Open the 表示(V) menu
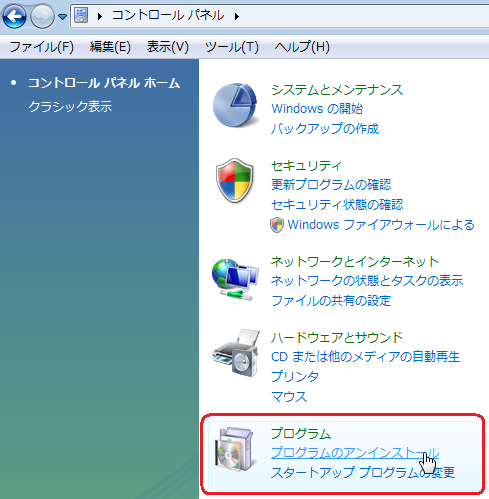 168,47
